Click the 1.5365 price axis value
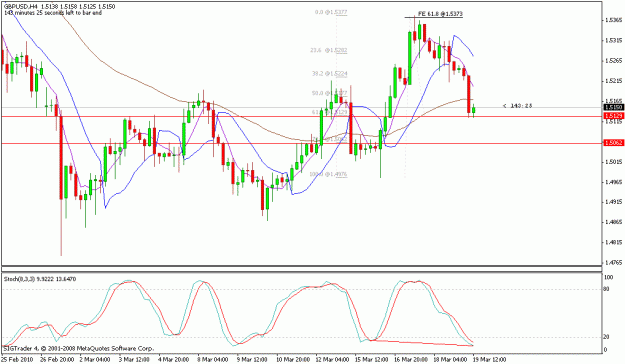625x364 pixels. tap(613, 20)
